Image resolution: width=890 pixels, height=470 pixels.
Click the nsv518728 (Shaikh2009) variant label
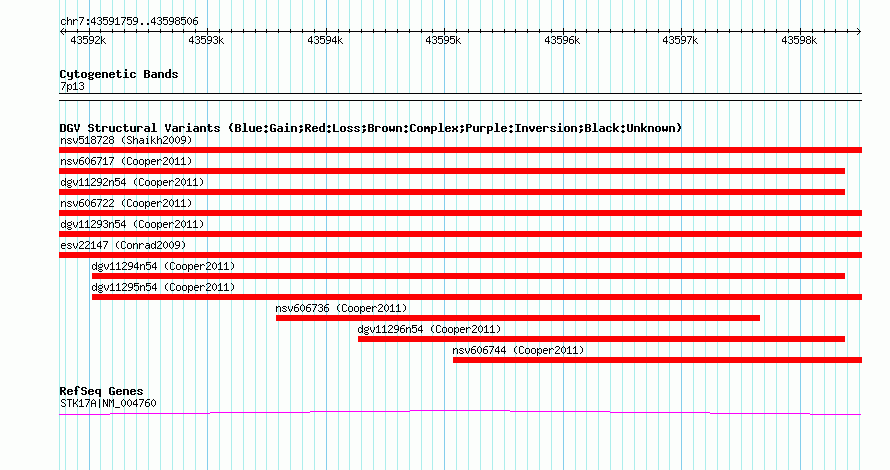(126, 140)
